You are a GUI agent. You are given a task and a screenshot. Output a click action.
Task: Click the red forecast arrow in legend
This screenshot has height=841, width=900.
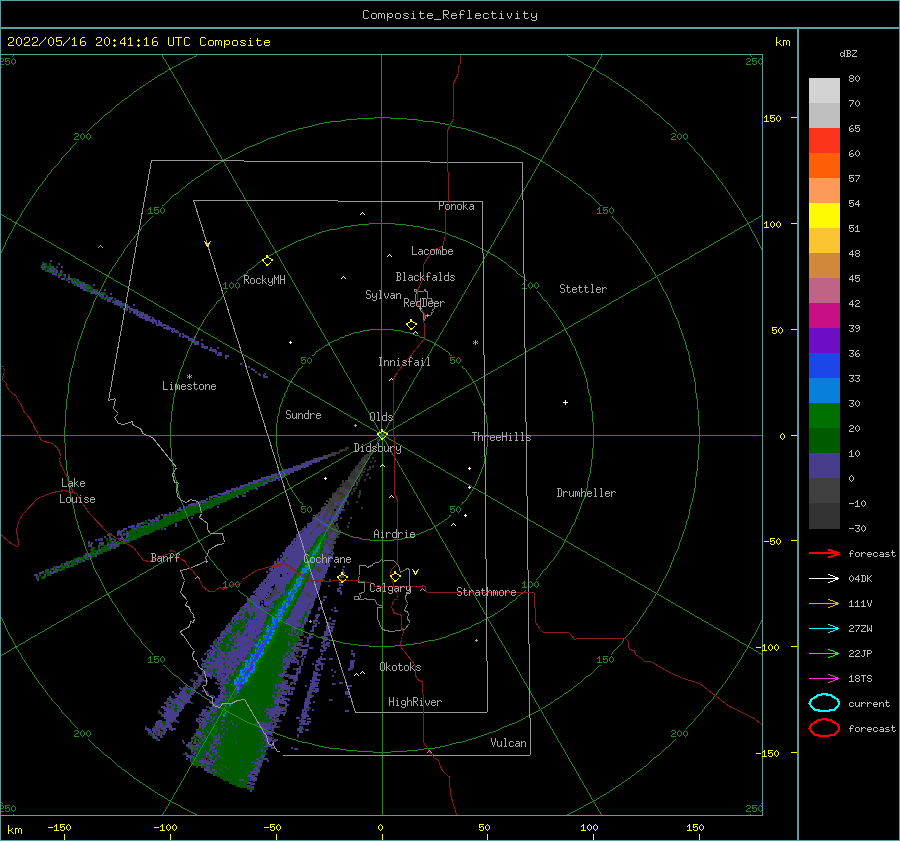(824, 553)
